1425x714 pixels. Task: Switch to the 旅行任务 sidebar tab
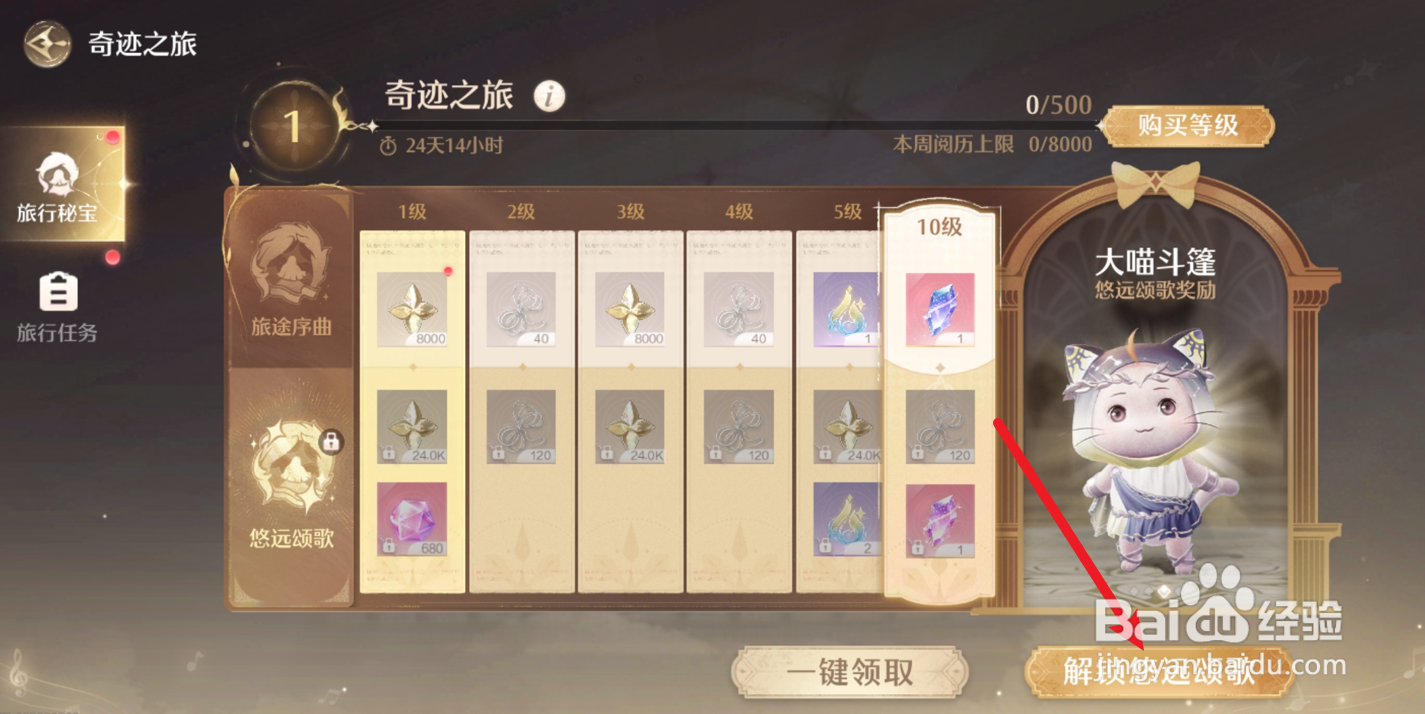pos(58,307)
